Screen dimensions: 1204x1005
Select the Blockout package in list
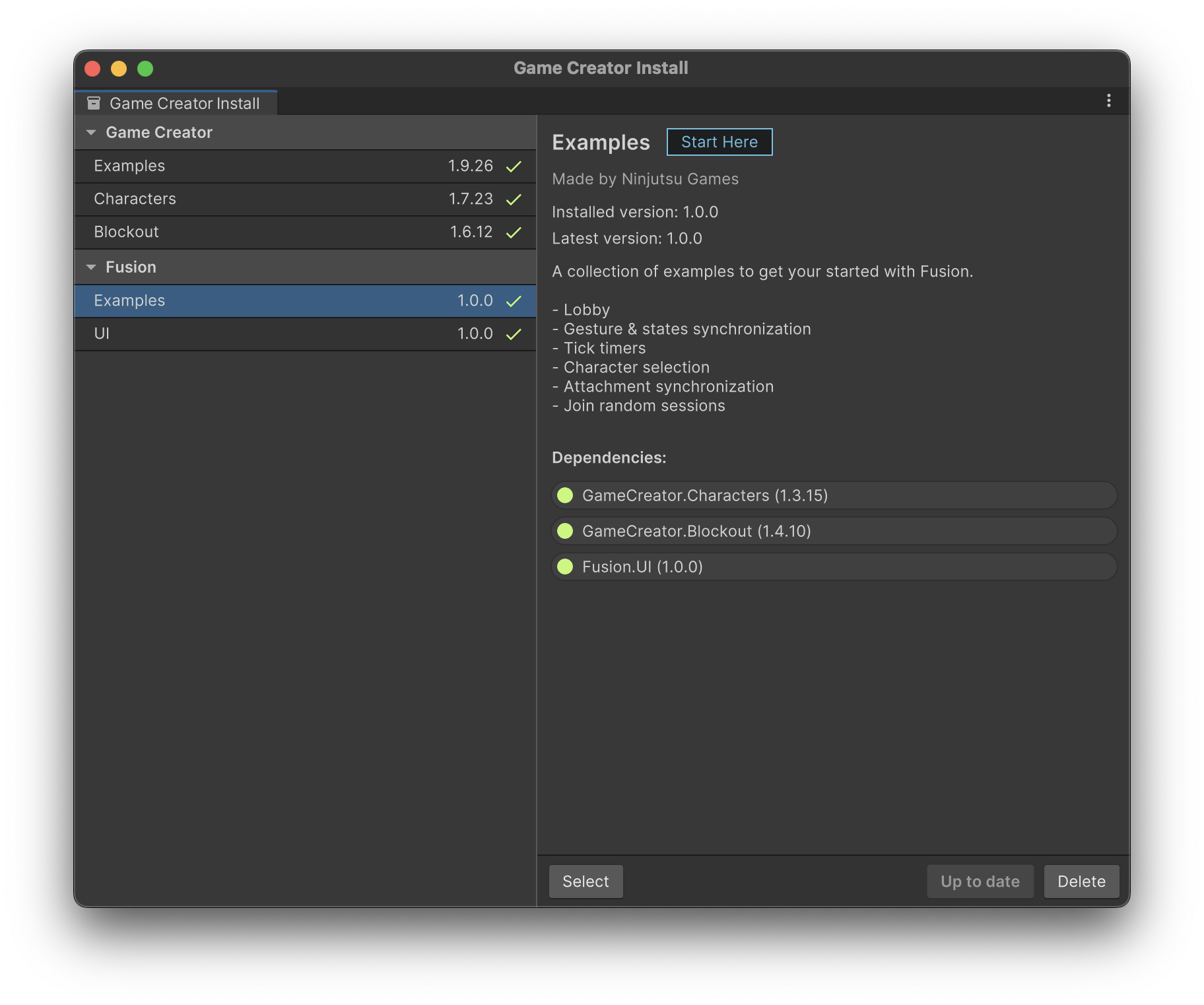pyautogui.click(x=264, y=232)
